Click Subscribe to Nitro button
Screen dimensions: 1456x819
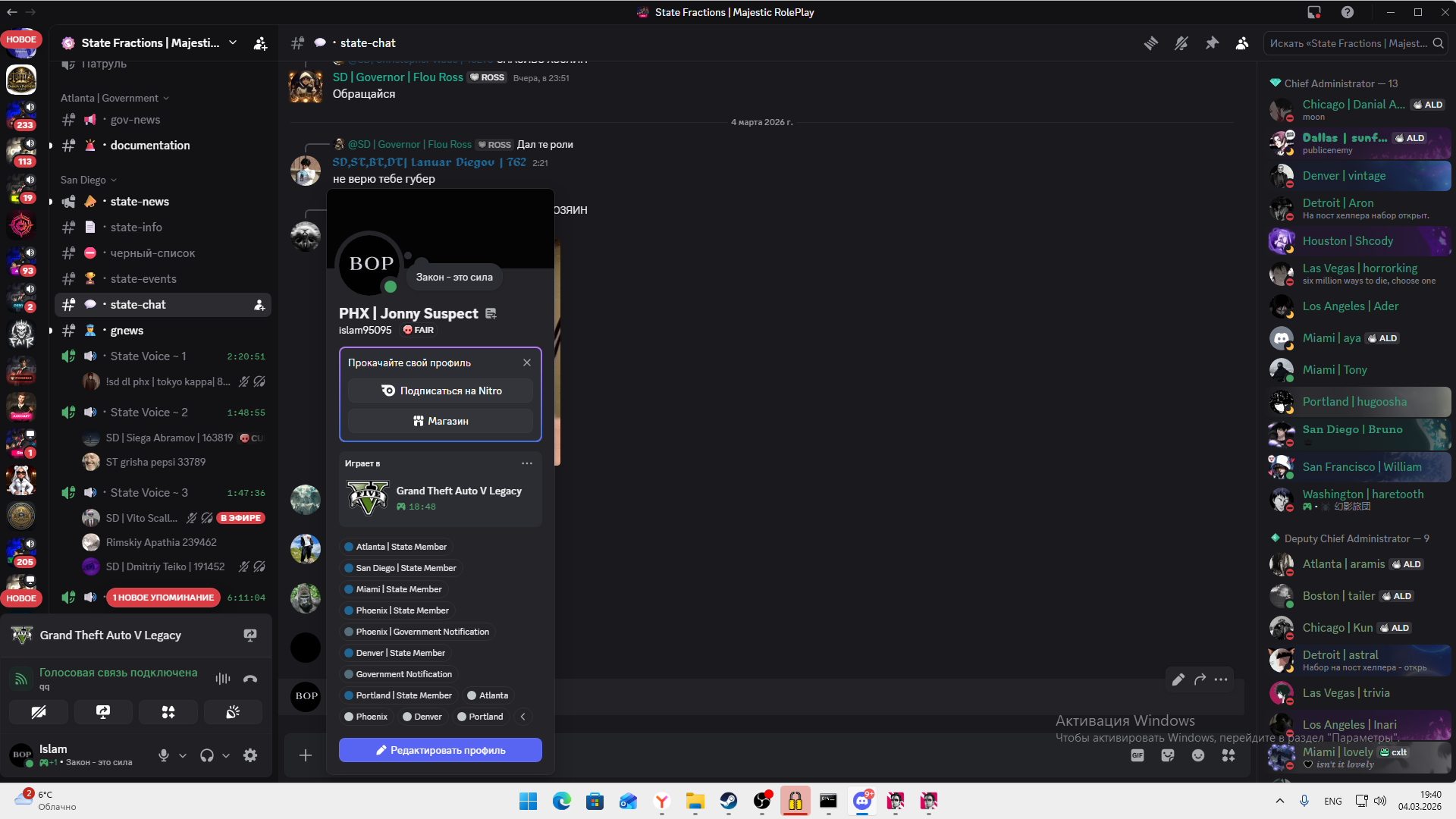(x=440, y=391)
